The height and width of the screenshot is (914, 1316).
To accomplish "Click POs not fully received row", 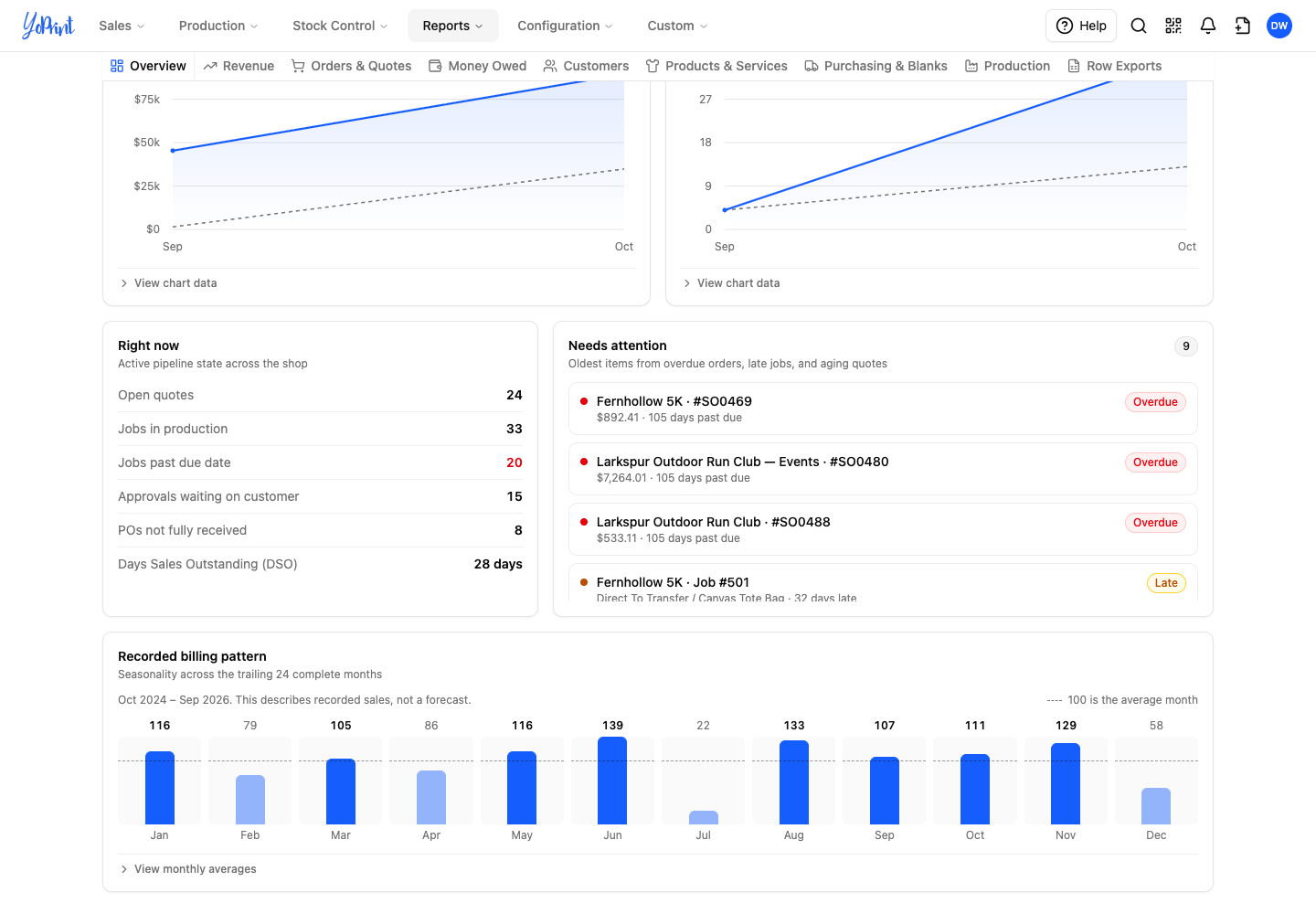I will [320, 530].
